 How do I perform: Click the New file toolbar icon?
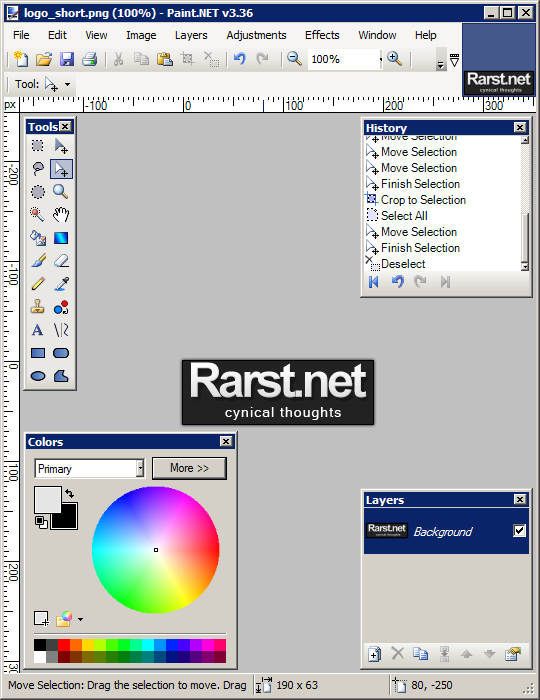click(21, 59)
